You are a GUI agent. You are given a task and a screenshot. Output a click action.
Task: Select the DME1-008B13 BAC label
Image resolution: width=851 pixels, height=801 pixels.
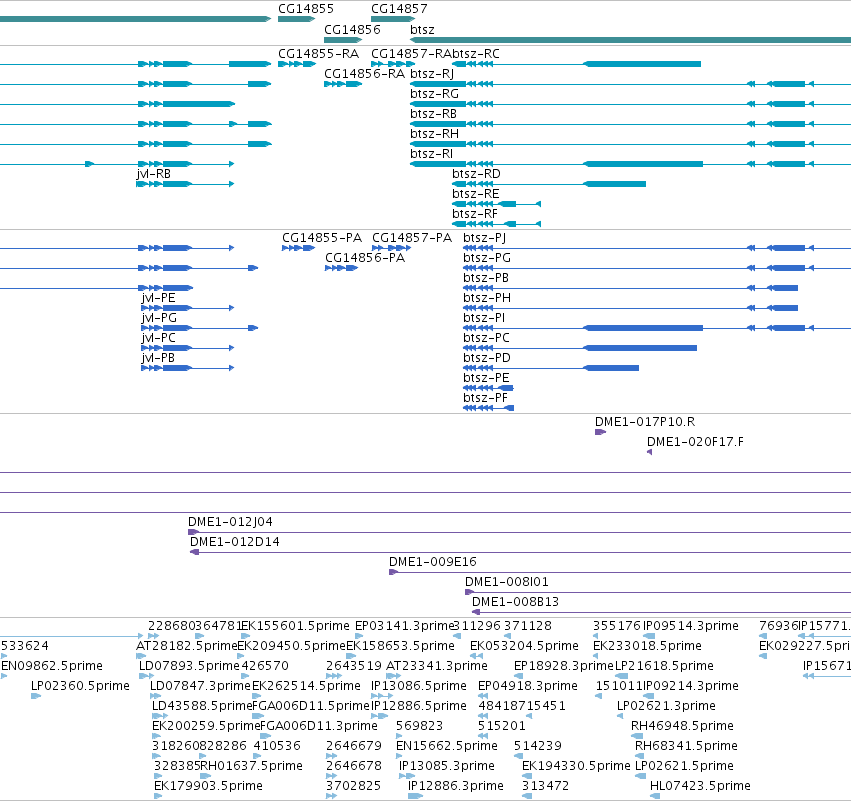click(x=515, y=602)
